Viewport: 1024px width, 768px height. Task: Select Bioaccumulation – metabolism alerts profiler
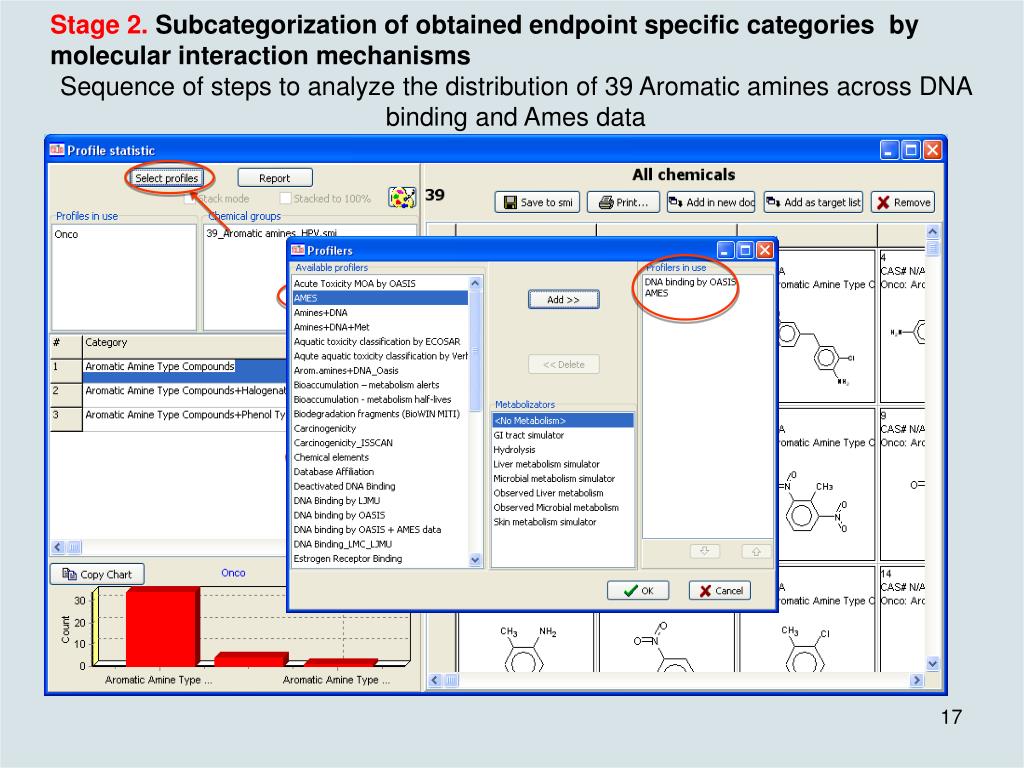[x=380, y=385]
